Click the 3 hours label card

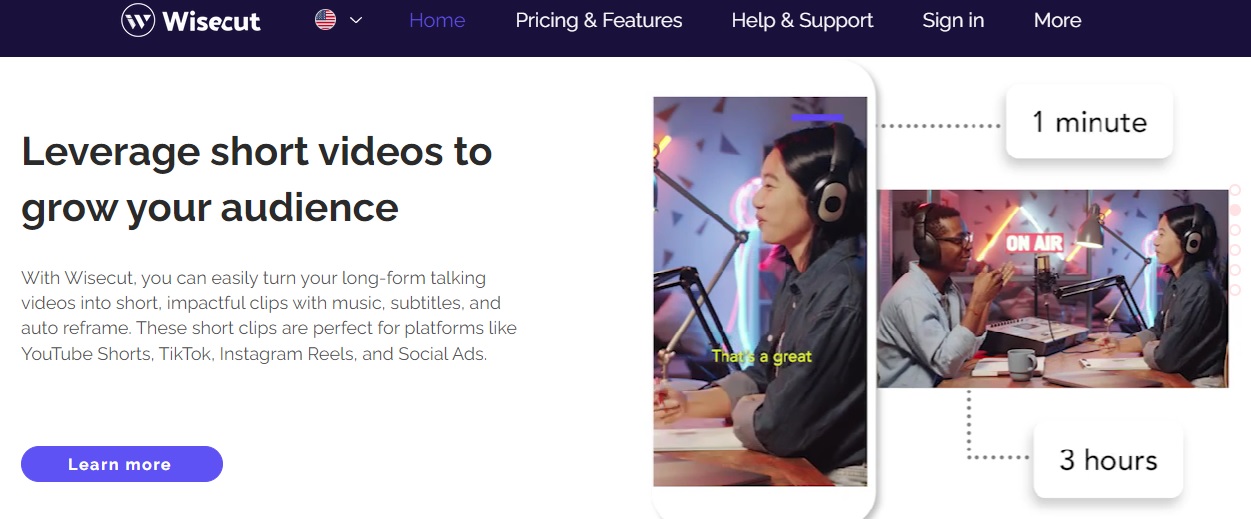point(1108,460)
